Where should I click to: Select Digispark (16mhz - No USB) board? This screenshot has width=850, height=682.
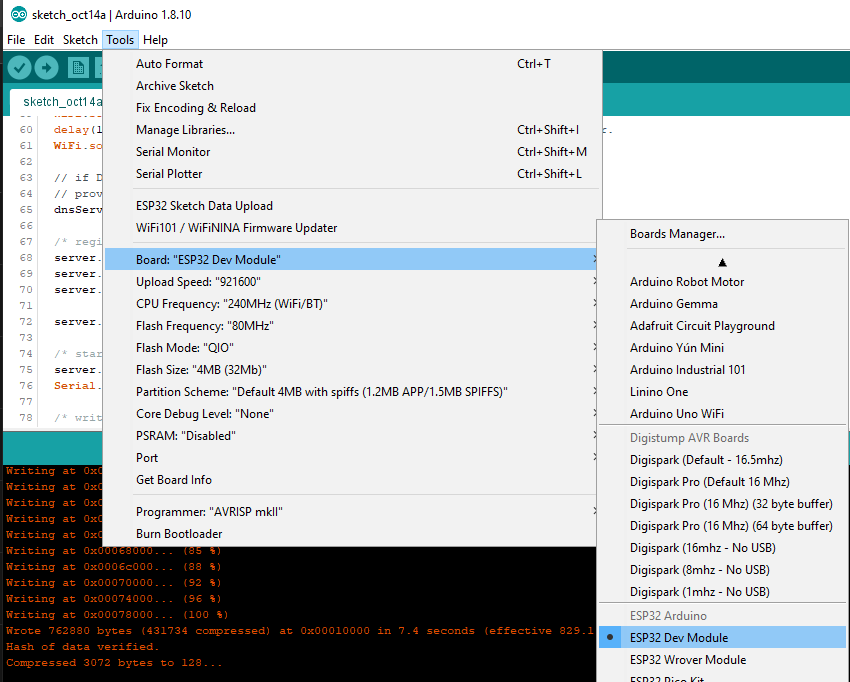pyautogui.click(x=722, y=548)
